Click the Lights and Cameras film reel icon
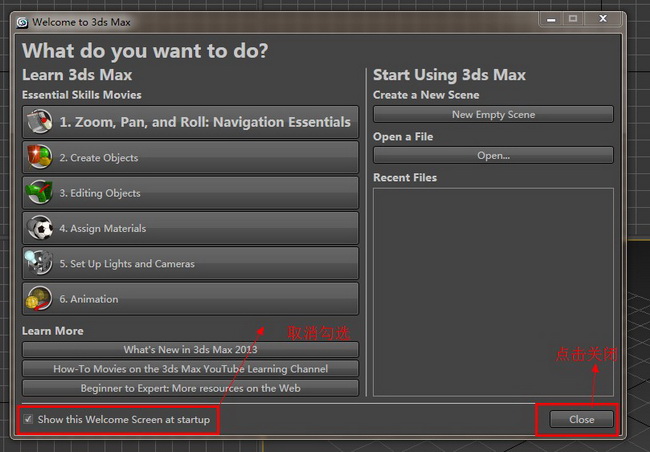Image resolution: width=650 pixels, height=452 pixels. tap(39, 262)
